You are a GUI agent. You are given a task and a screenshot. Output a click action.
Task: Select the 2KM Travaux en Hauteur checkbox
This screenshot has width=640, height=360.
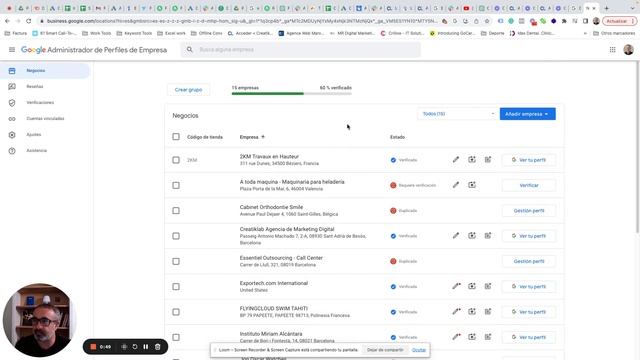pos(176,160)
